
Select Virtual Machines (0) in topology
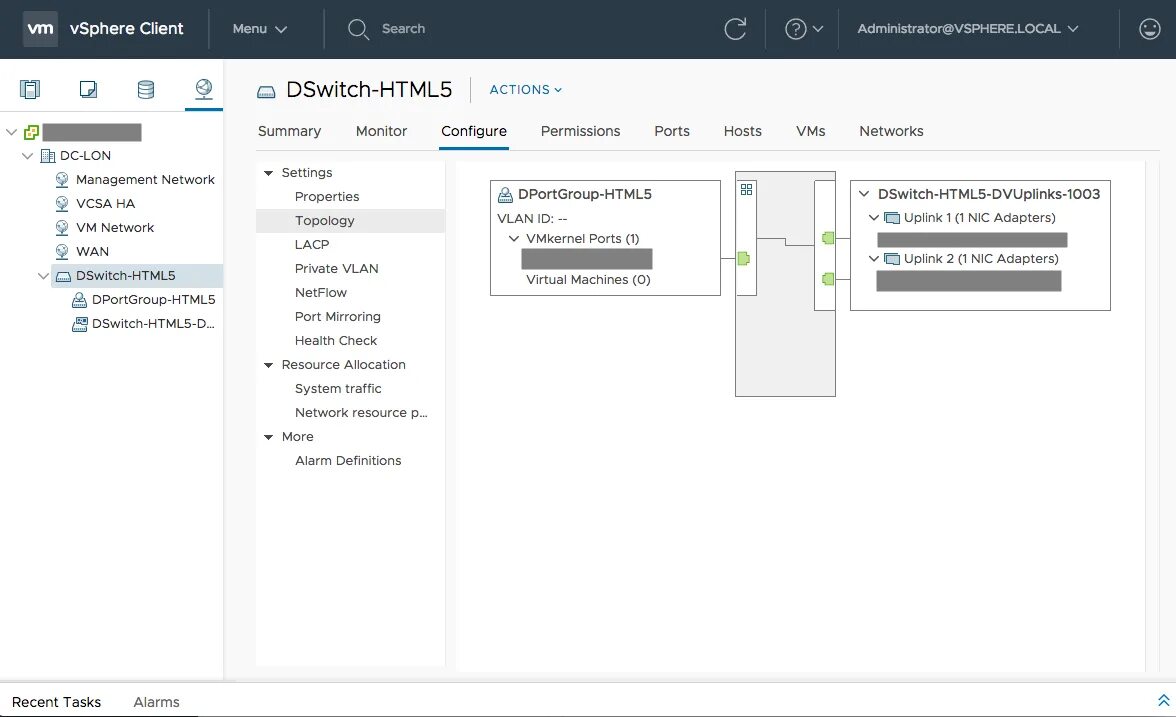(x=588, y=280)
